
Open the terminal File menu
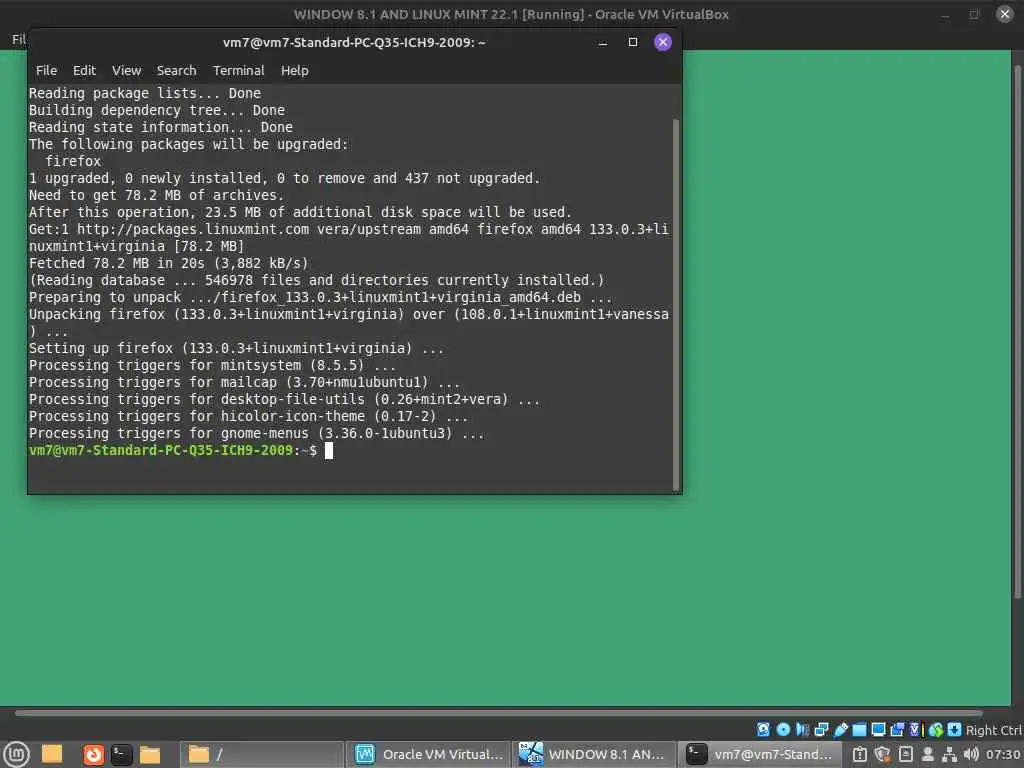(x=46, y=71)
